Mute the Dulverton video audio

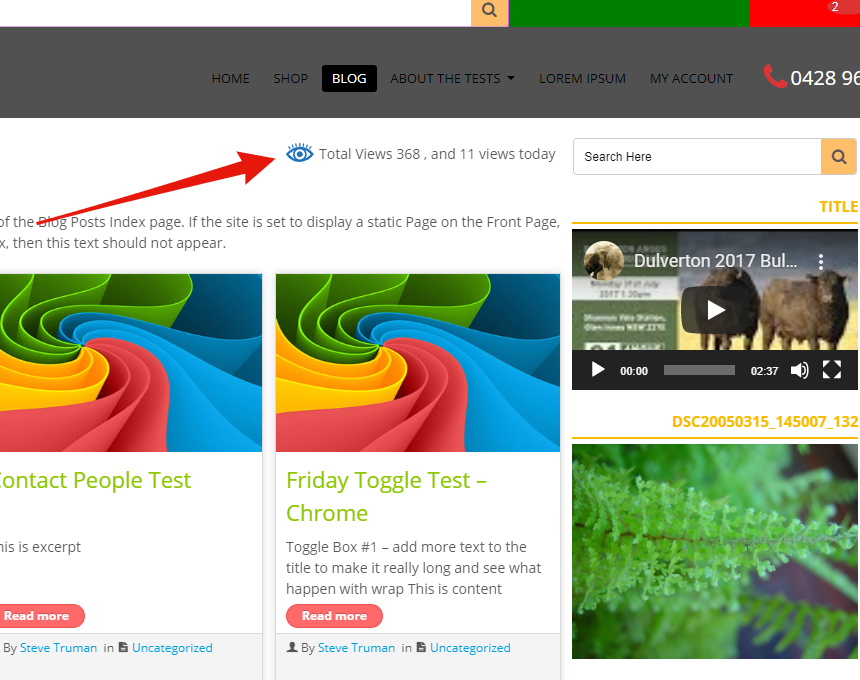coord(799,369)
